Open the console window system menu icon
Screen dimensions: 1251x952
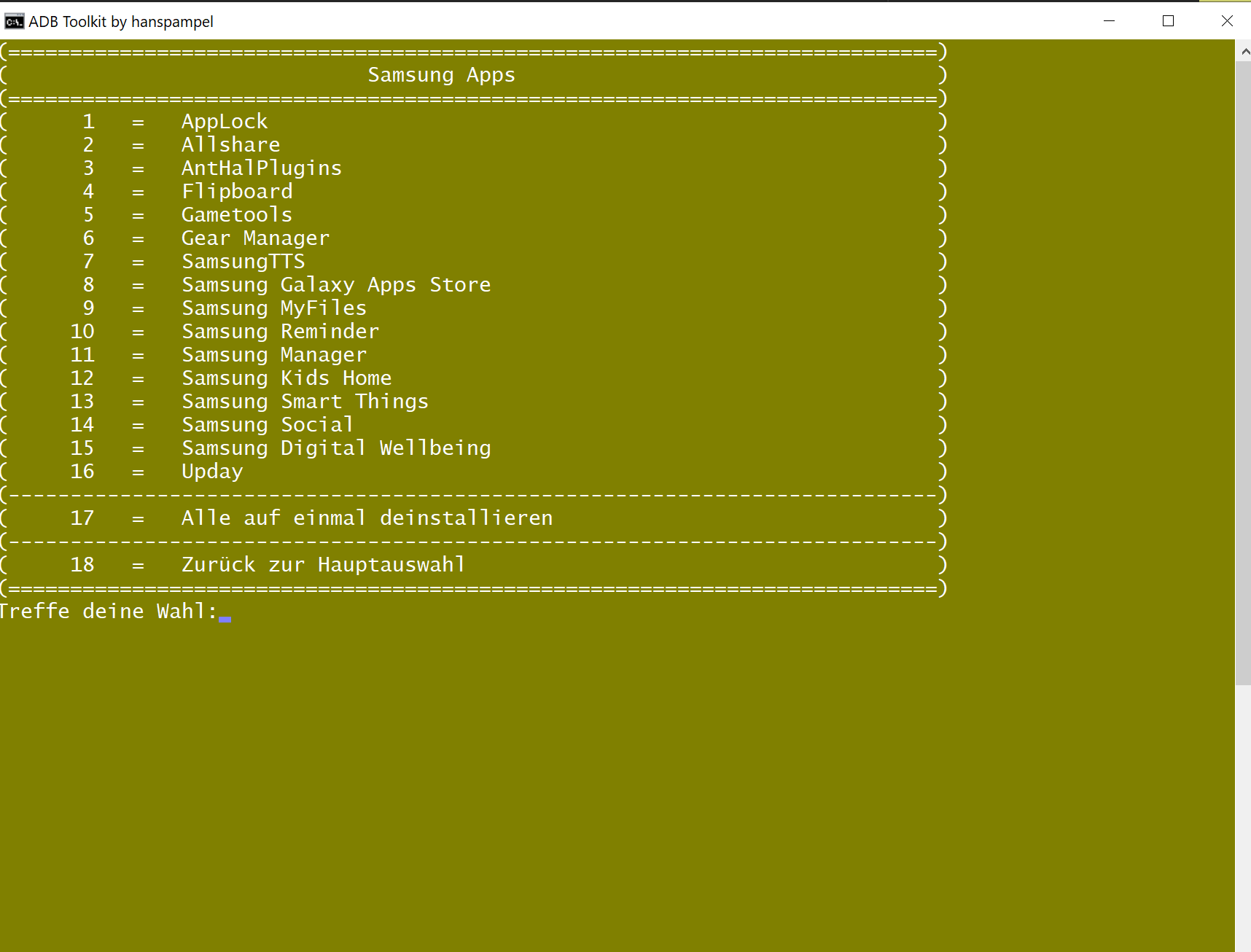tap(14, 21)
